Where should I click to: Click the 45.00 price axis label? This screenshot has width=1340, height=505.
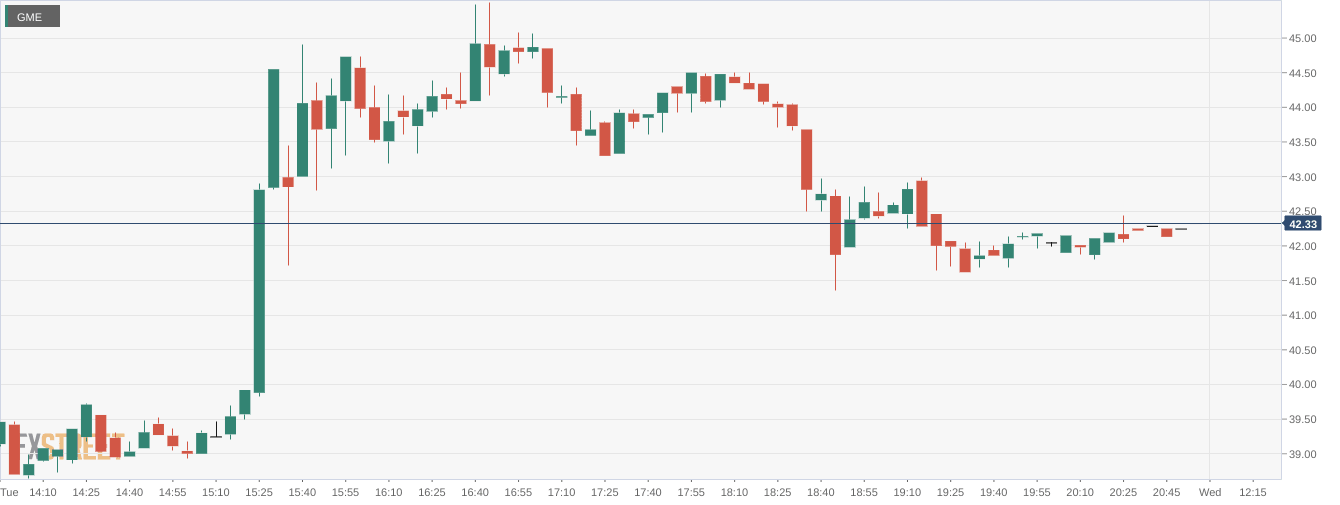(1301, 39)
